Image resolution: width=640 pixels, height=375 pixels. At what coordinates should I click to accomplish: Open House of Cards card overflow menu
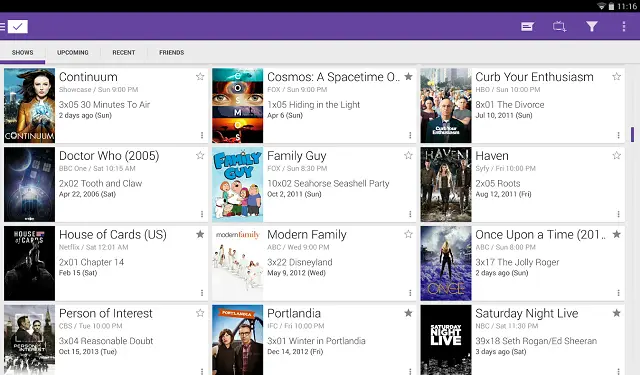click(202, 293)
